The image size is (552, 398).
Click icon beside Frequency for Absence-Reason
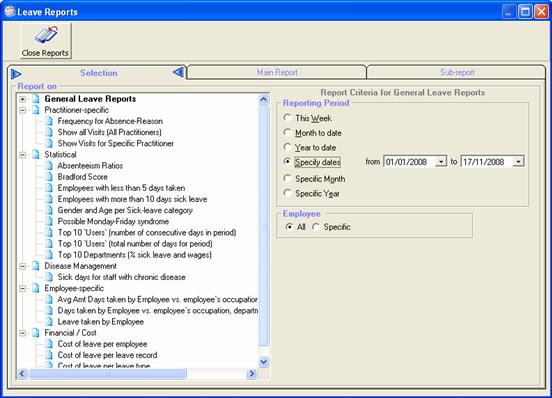(x=49, y=121)
